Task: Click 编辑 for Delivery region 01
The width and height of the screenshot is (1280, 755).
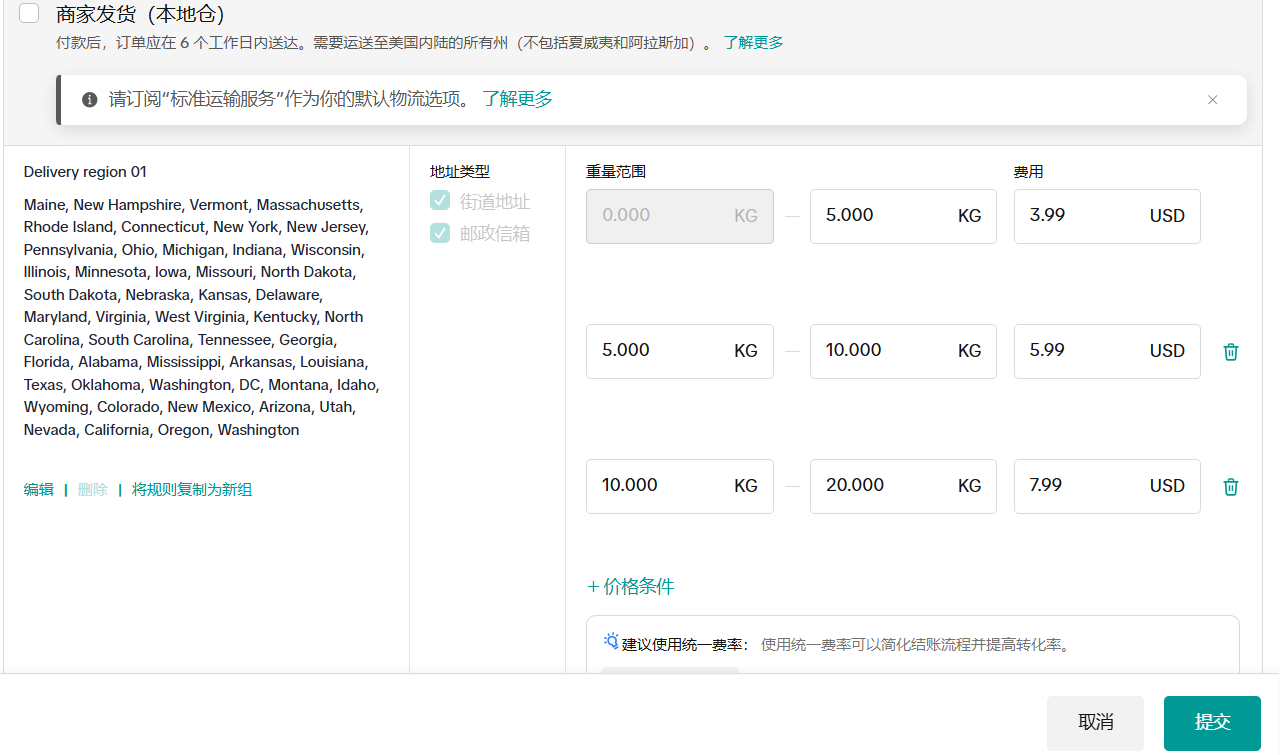Action: click(39, 490)
